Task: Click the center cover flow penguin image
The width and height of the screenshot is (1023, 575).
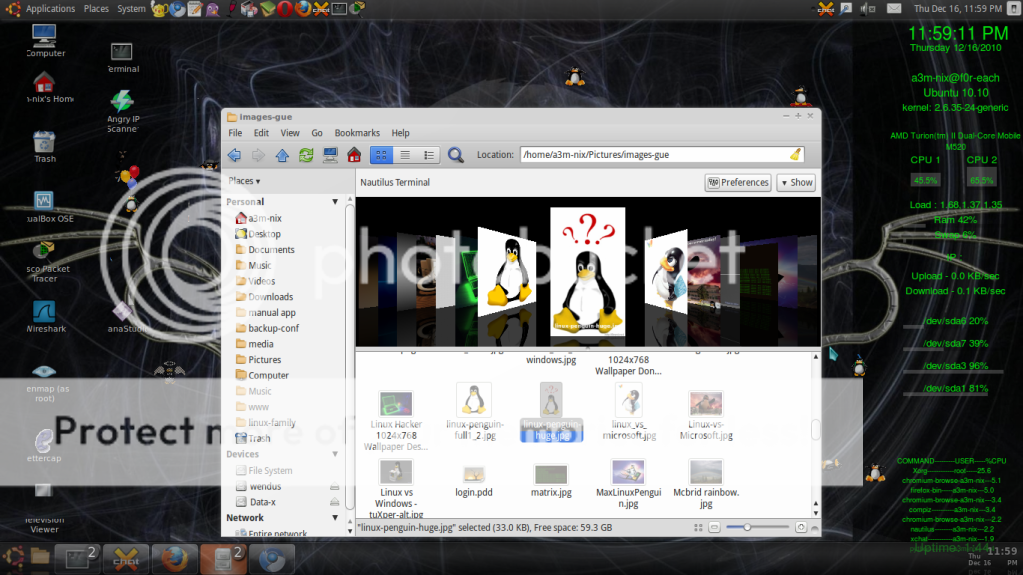Action: [587, 272]
